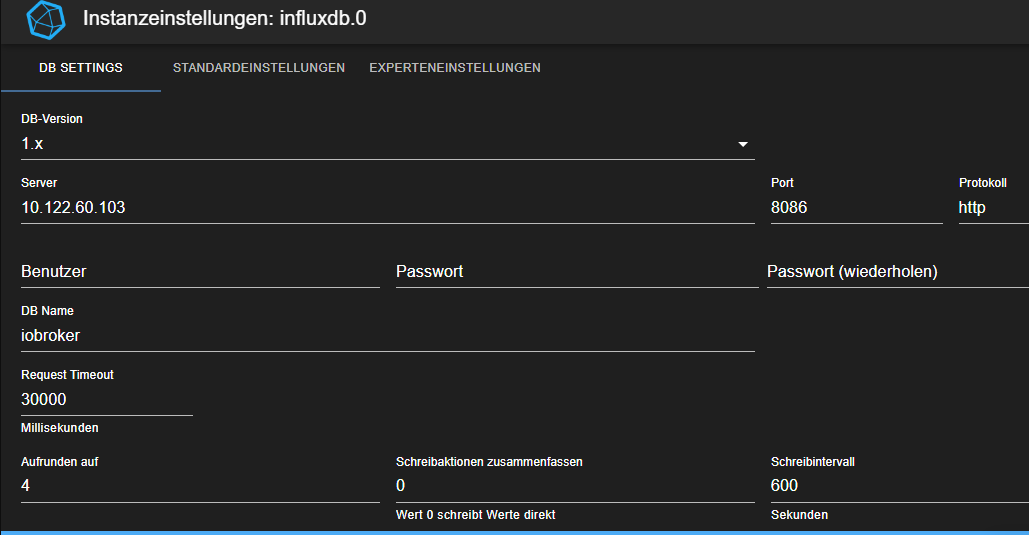This screenshot has height=535, width=1029.
Task: Open the Protokoll selector showing http
Action: pyautogui.click(x=994, y=207)
